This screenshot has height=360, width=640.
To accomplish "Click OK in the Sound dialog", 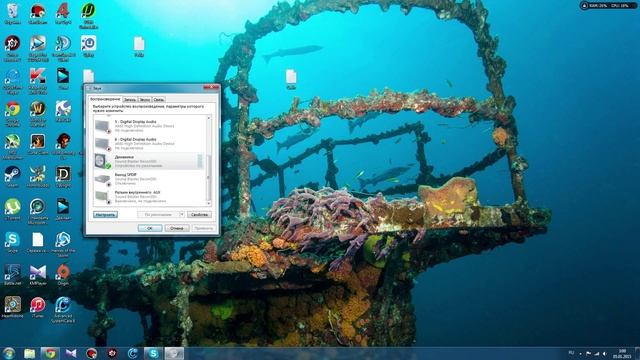I will click(150, 228).
